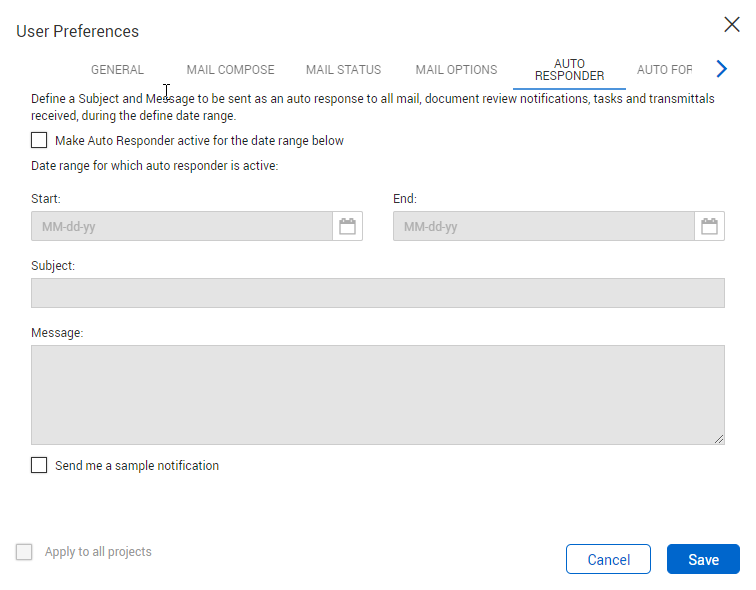
Task: Focus the End date input field
Action: click(x=543, y=227)
